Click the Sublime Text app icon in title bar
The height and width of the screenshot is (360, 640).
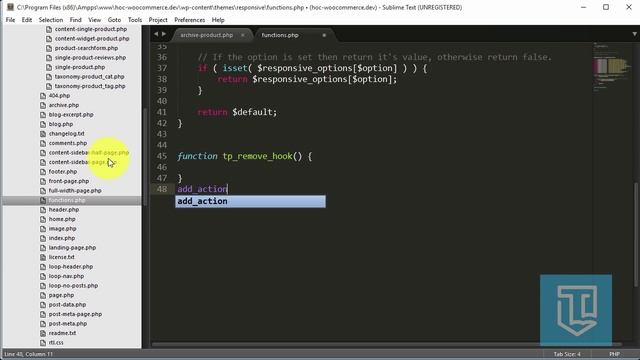click(10, 7)
